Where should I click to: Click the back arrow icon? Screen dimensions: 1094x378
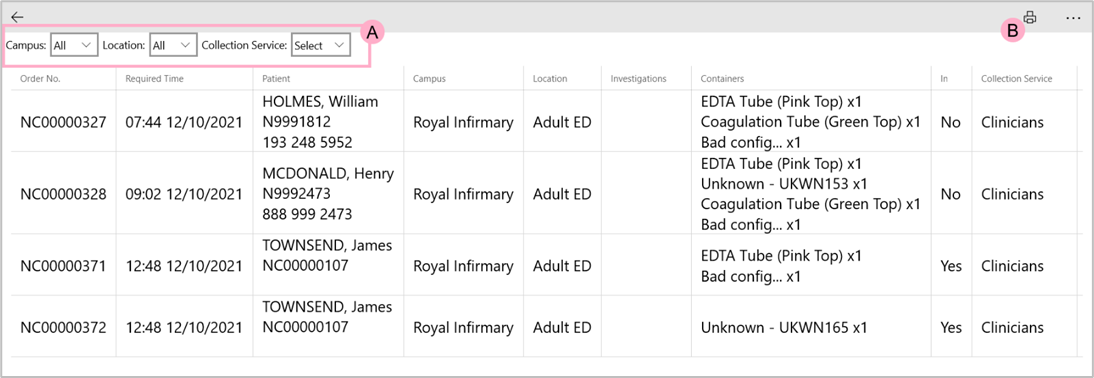coord(17,17)
